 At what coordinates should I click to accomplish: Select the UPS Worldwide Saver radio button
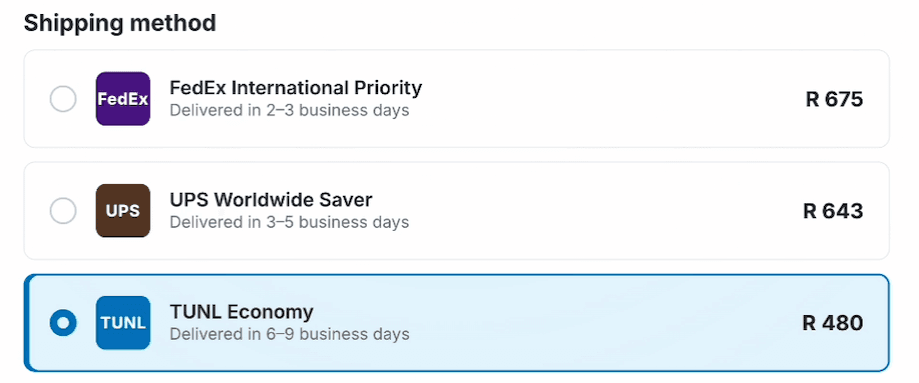click(x=63, y=211)
